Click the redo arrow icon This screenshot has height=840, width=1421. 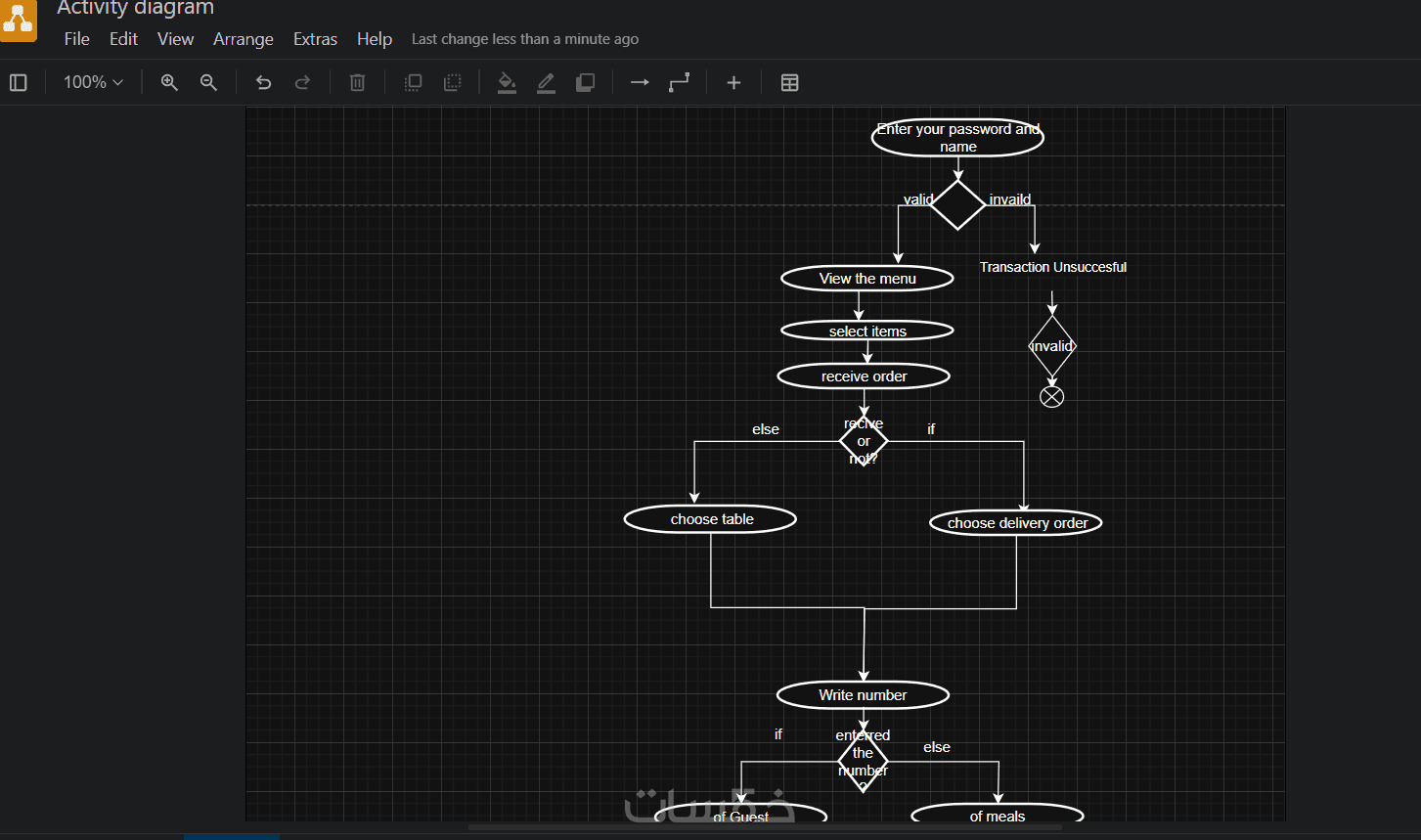point(302,83)
